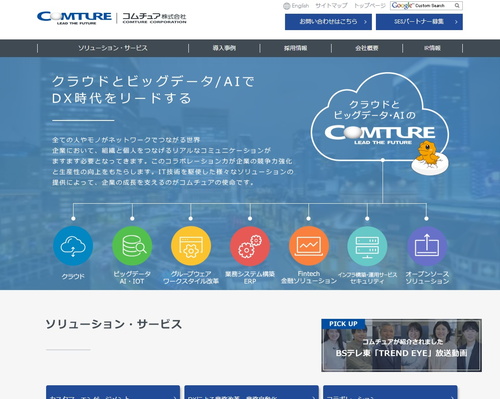Click 業務システム構築 ERP label
The width and height of the screenshot is (500, 399).
[x=250, y=278]
